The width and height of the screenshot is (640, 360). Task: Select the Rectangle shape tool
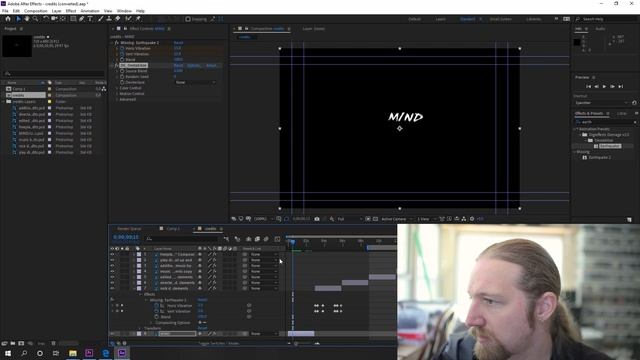[x=73, y=19]
